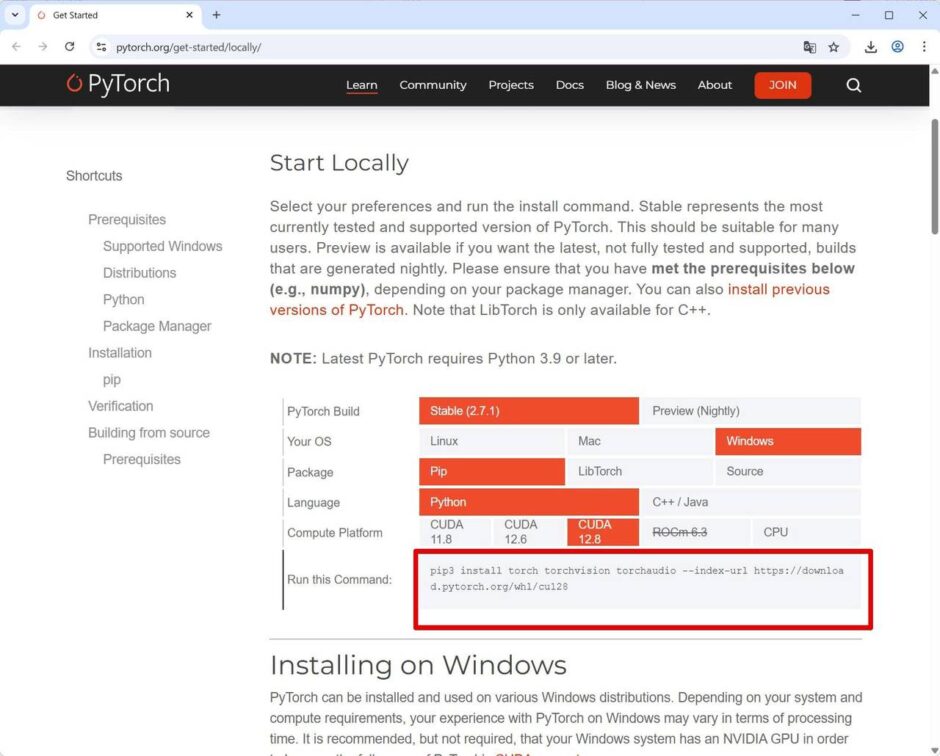Expand the tab search dropdown arrow
Viewport: 940px width, 756px height.
(15, 15)
